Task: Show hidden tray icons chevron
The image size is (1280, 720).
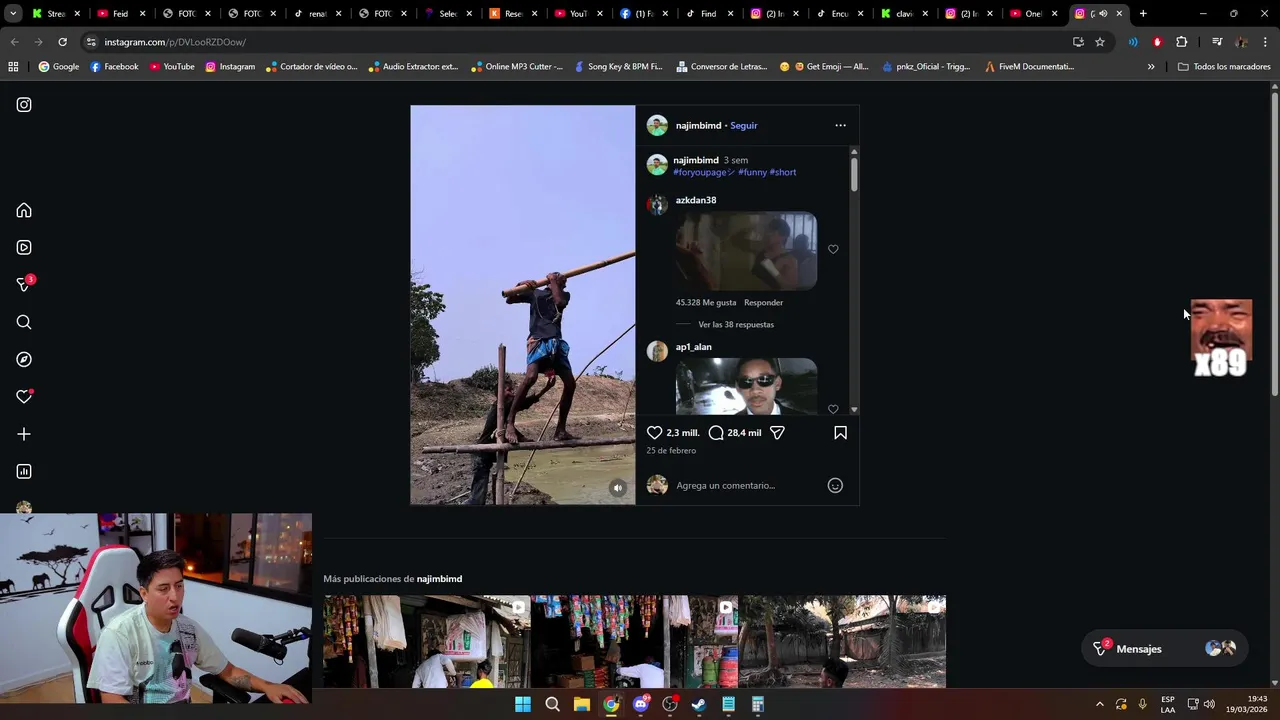Action: click(1099, 704)
